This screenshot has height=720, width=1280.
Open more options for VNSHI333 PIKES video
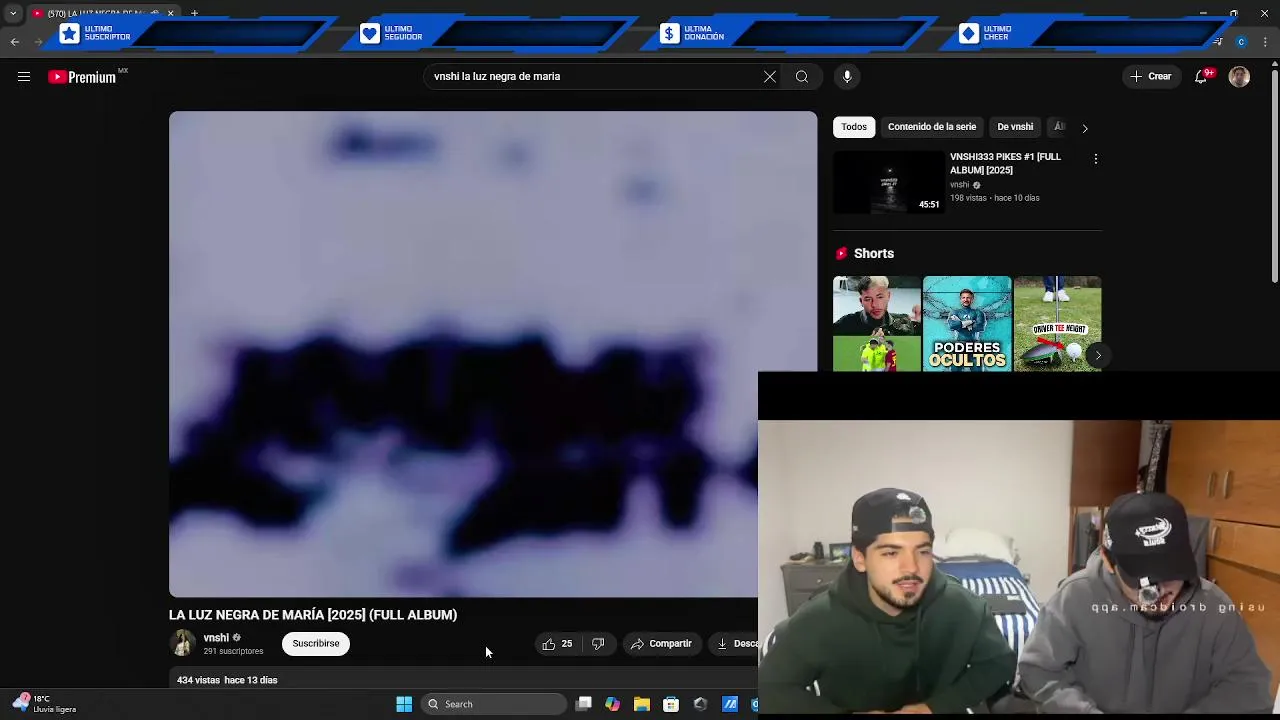click(x=1095, y=159)
